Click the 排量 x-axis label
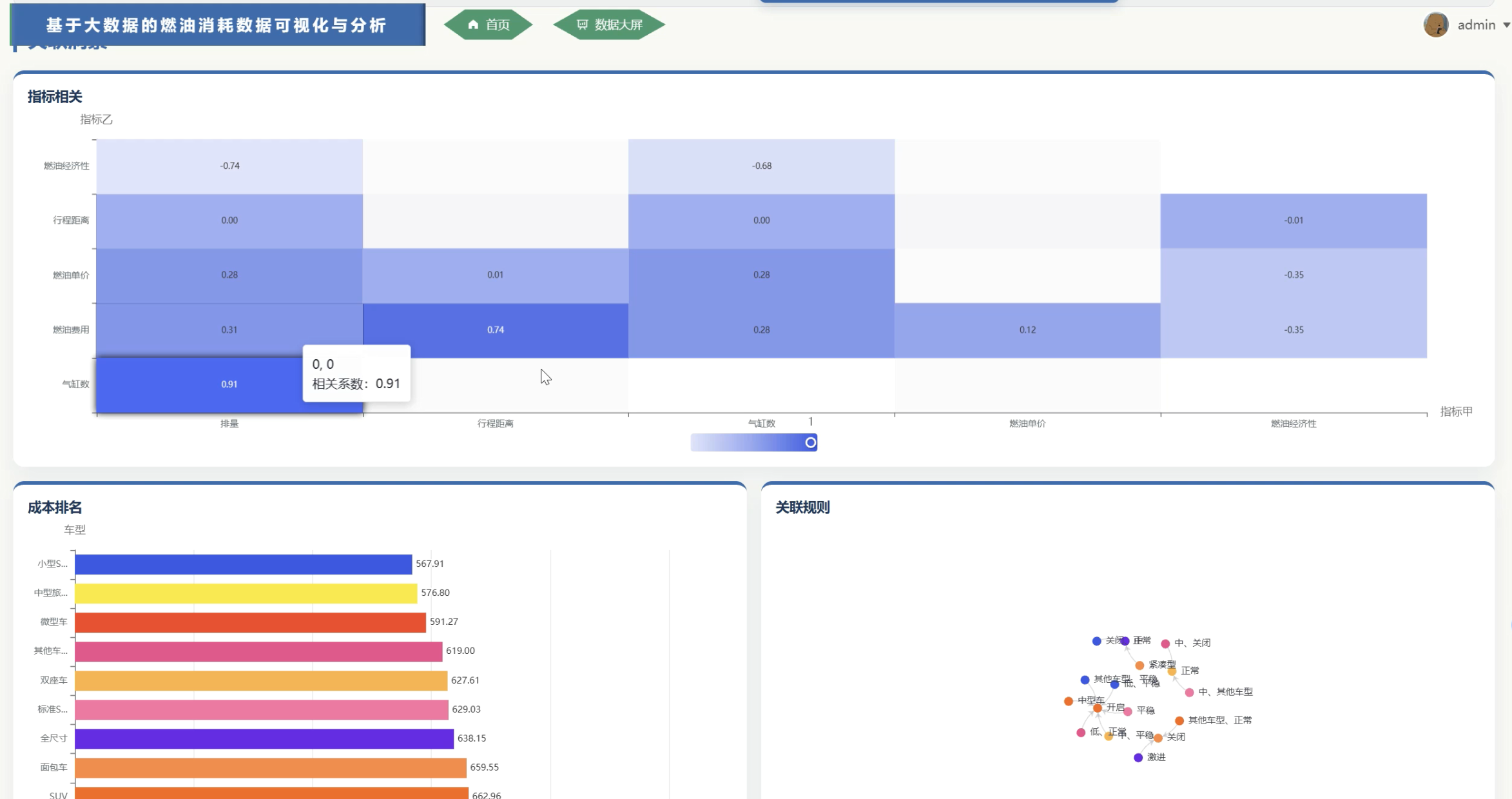Image resolution: width=1512 pixels, height=799 pixels. tap(229, 424)
